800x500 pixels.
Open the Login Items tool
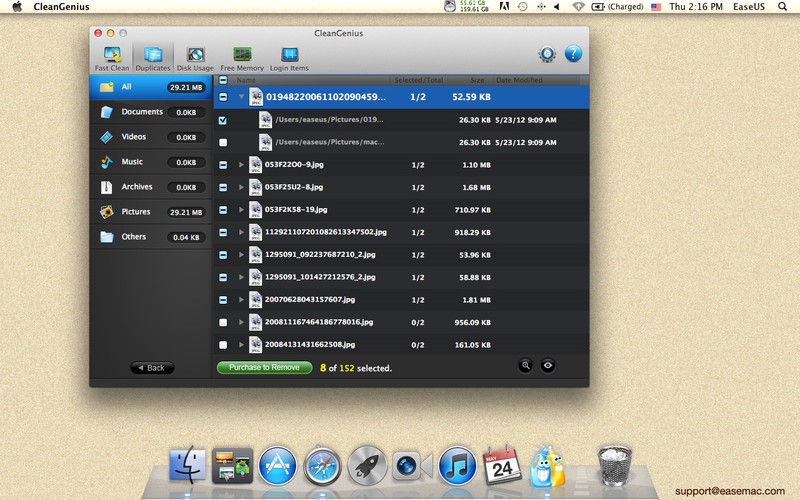click(289, 59)
